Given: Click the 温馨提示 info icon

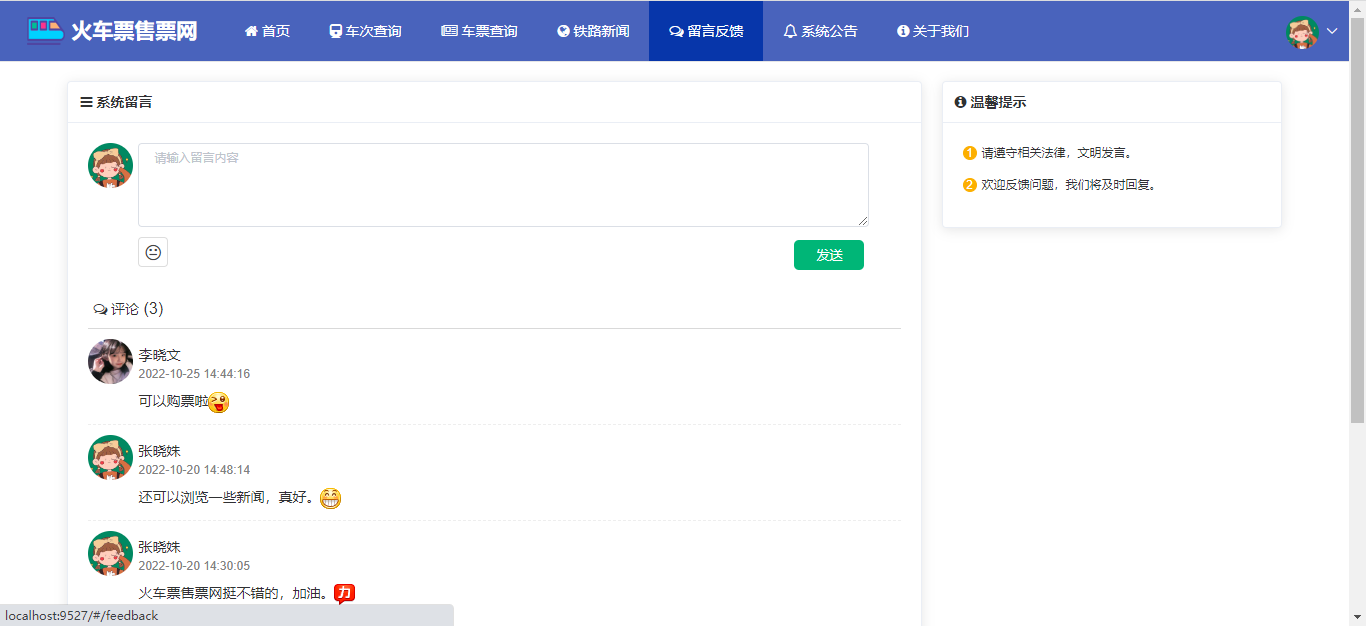Looking at the screenshot, I should pyautogui.click(x=961, y=102).
